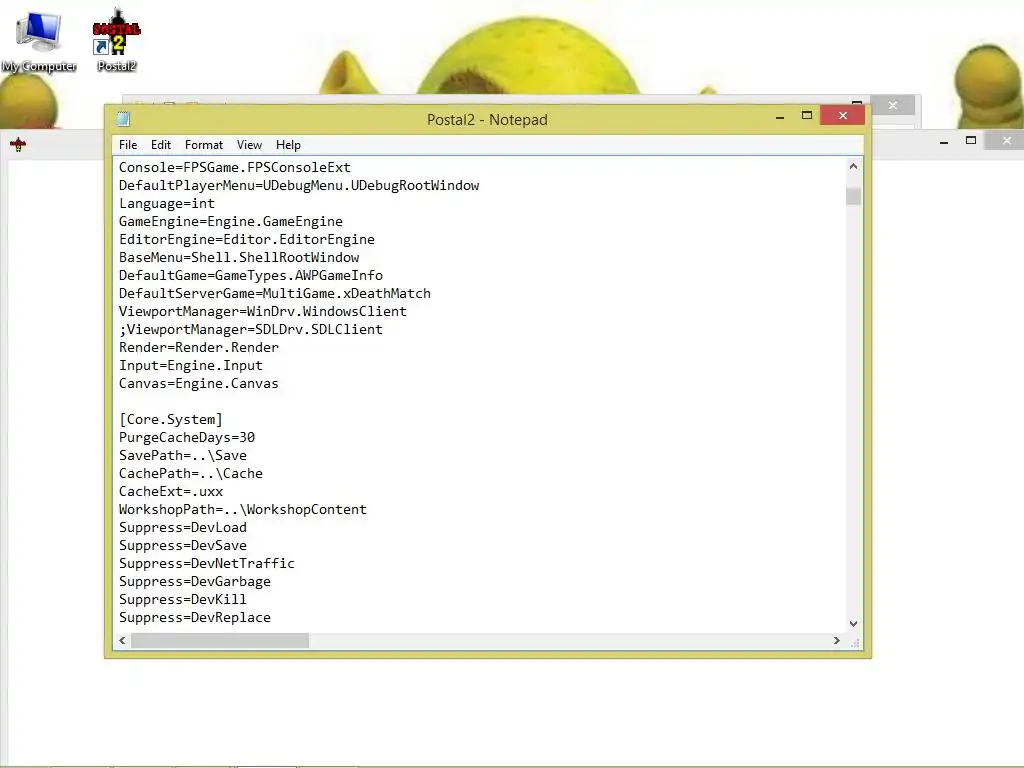Click the Notepad resize grip corner
This screenshot has height=768, width=1024.
(x=854, y=642)
